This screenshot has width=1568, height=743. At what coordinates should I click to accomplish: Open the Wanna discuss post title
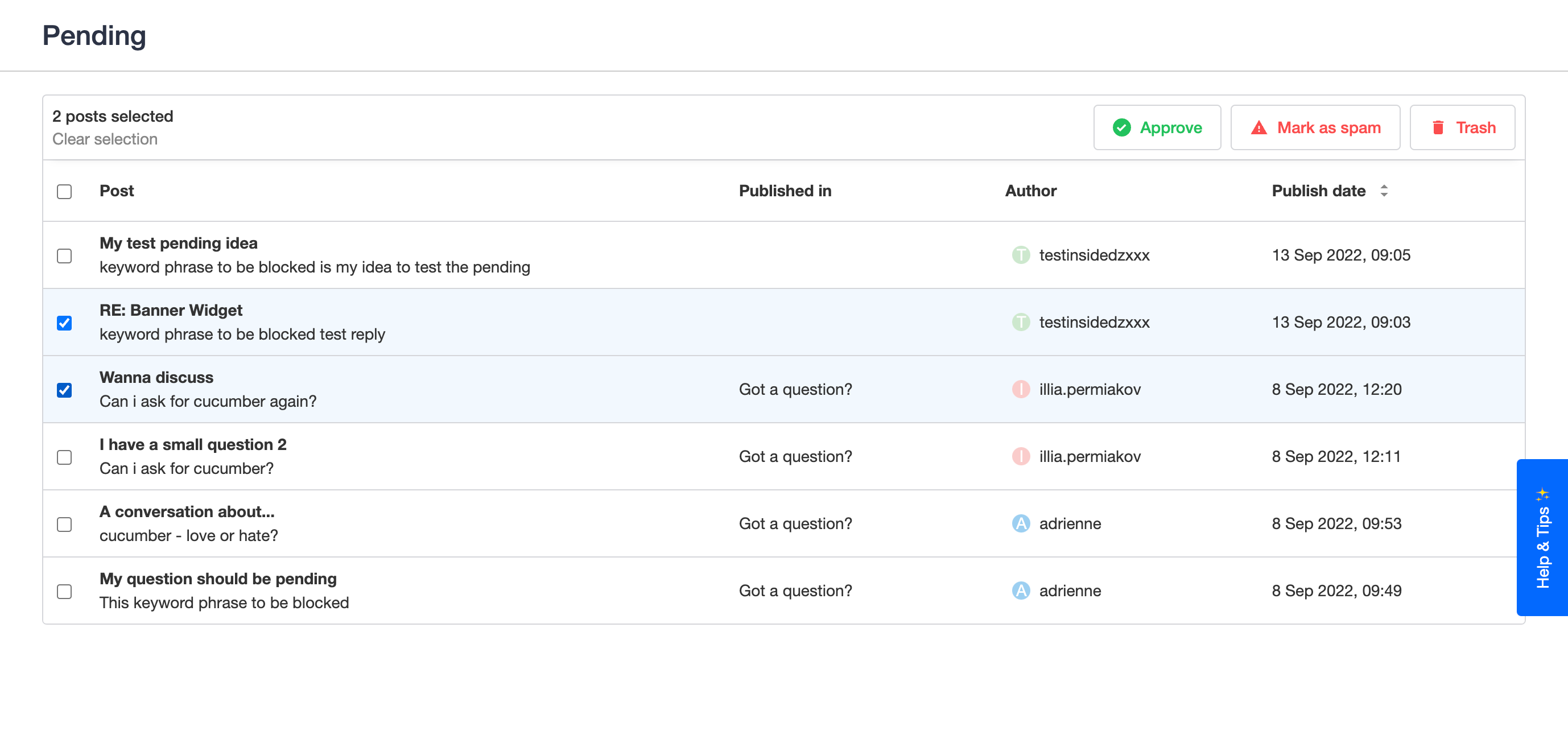click(156, 377)
